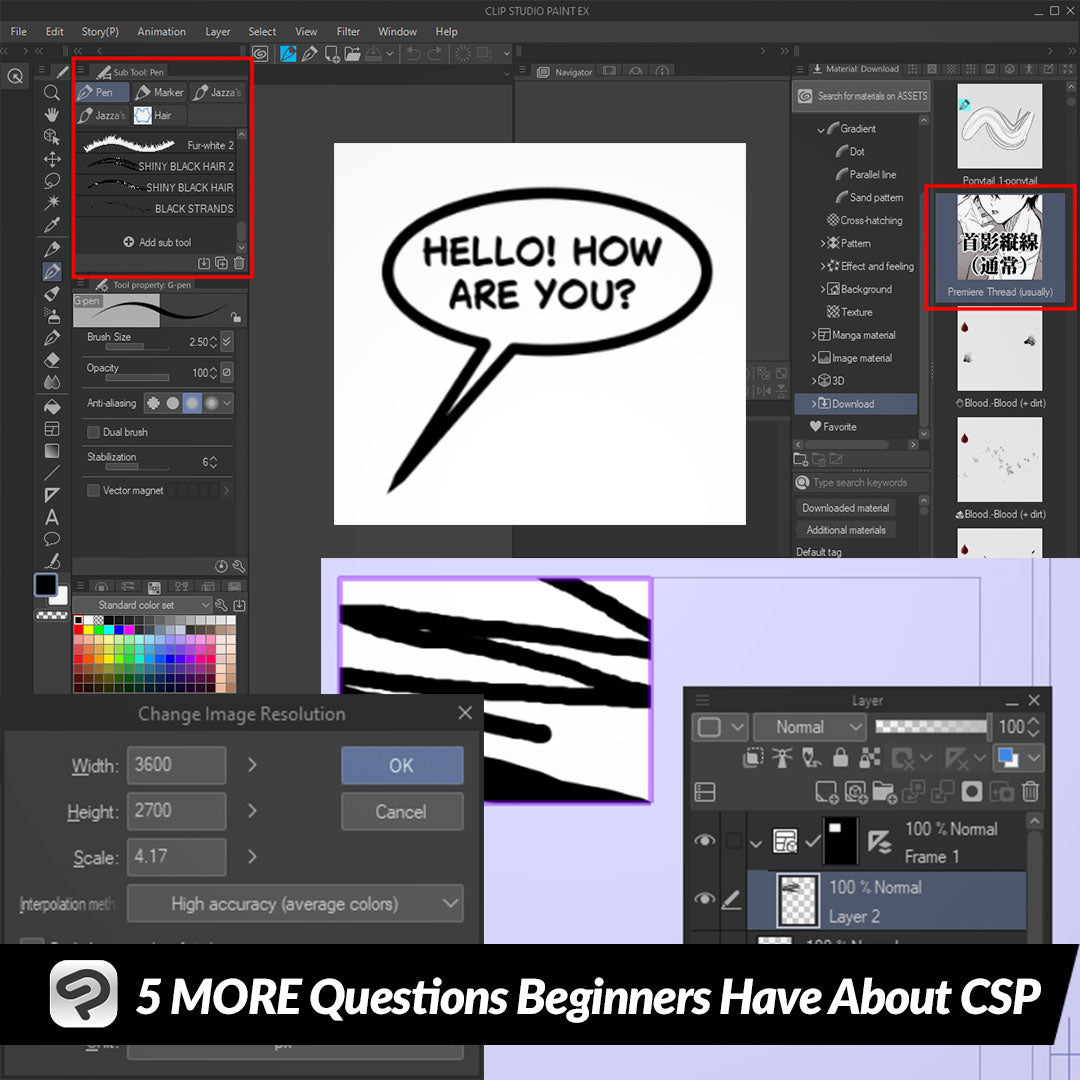The height and width of the screenshot is (1080, 1080).
Task: Select the Eyedropper tool
Action: point(52,225)
